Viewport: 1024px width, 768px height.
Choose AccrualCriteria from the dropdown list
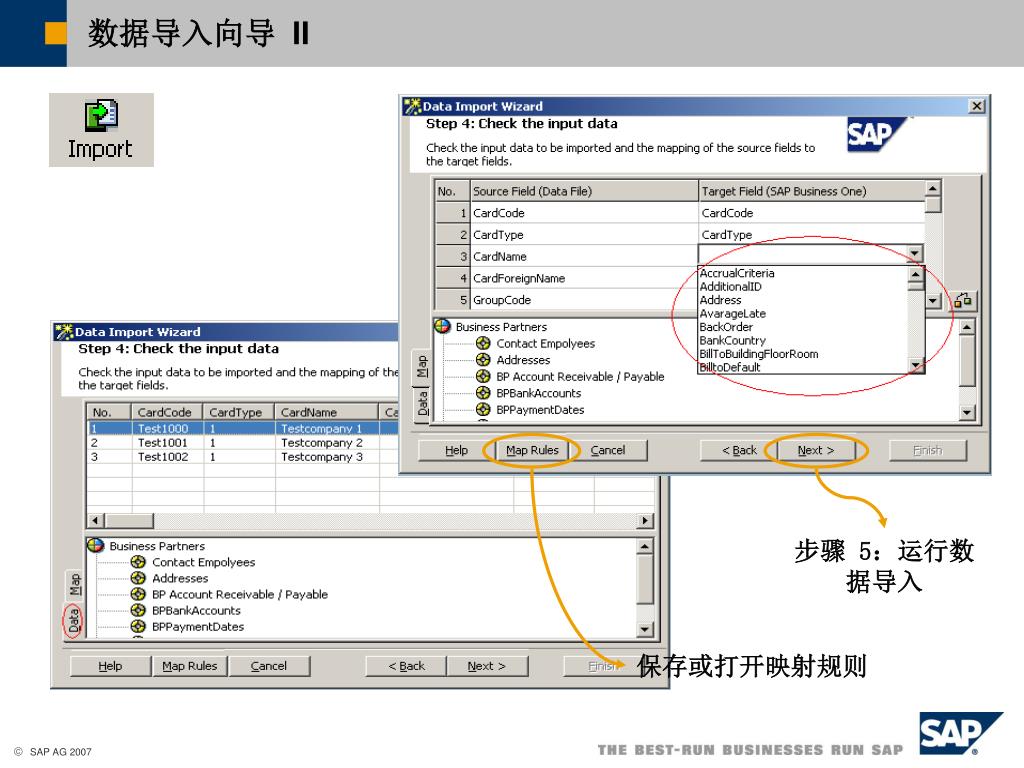737,273
